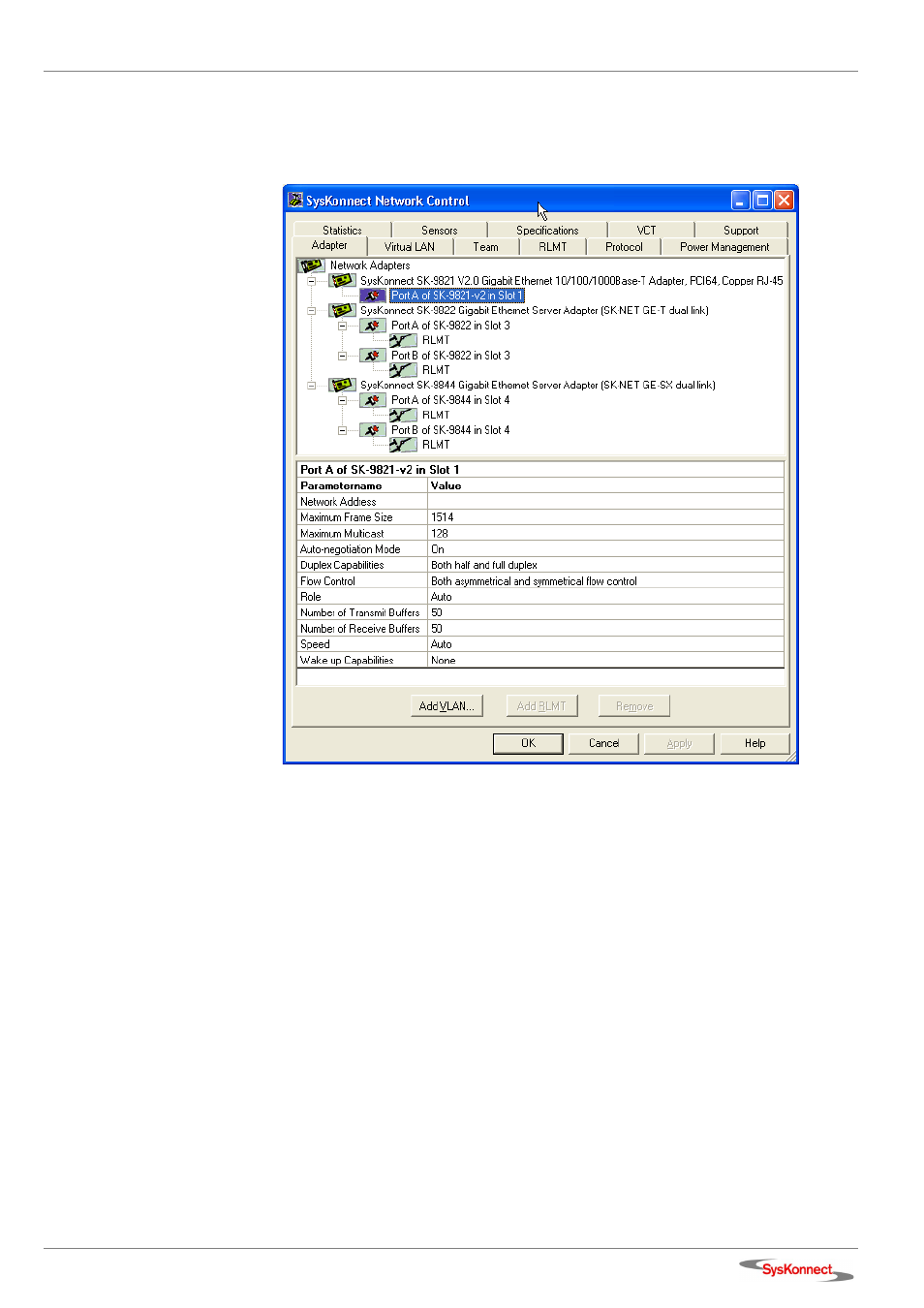Select 'Port A of SK-9844 in Slot 4'
This screenshot has width=924, height=1308.
[450, 400]
